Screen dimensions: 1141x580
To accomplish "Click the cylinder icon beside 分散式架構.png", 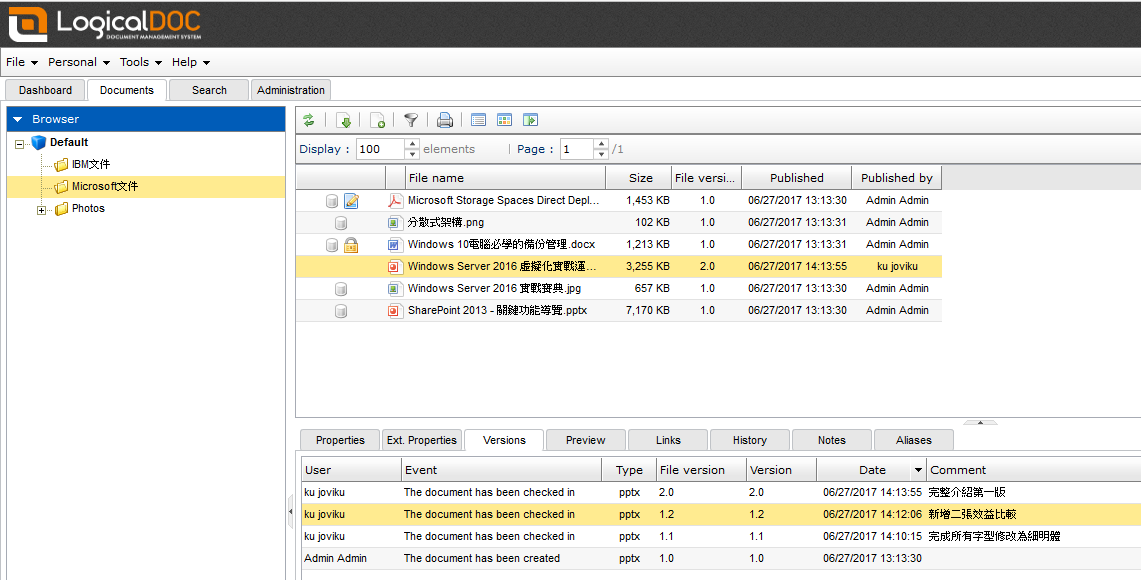I will (x=341, y=223).
